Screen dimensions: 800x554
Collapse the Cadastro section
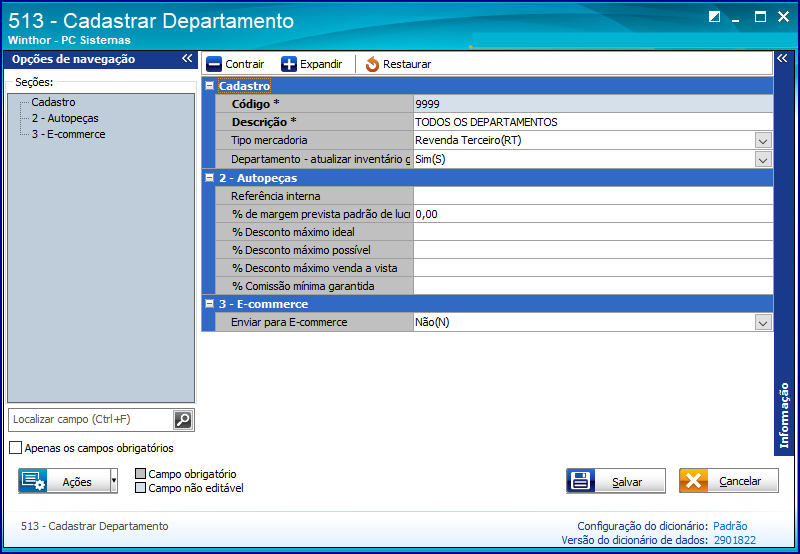click(x=209, y=86)
